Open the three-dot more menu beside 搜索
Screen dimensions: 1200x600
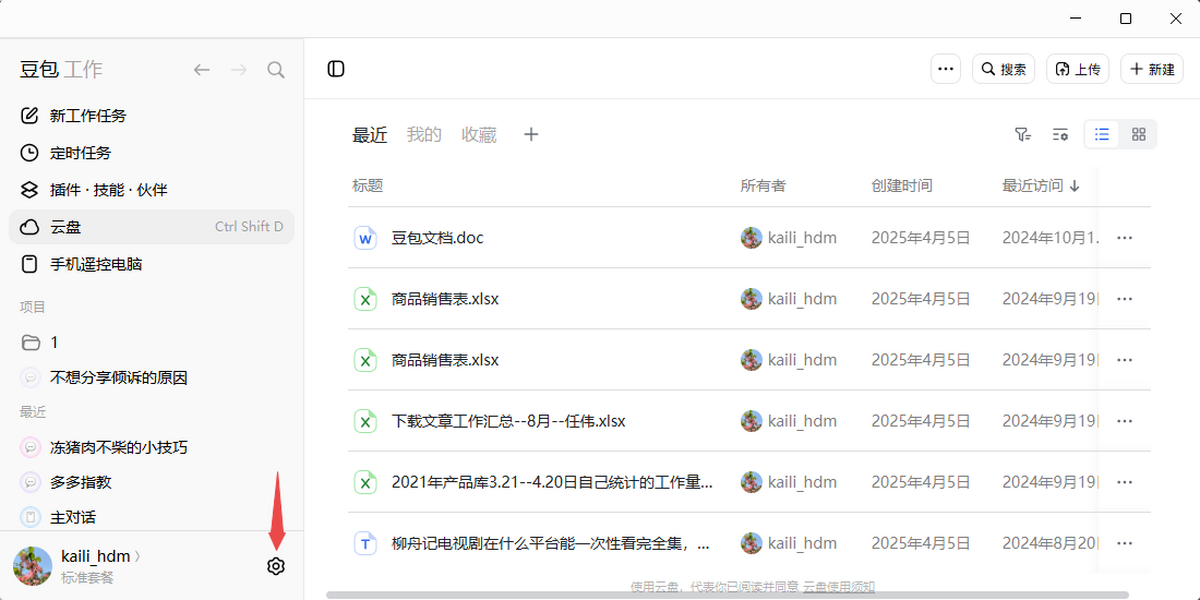pyautogui.click(x=945, y=69)
